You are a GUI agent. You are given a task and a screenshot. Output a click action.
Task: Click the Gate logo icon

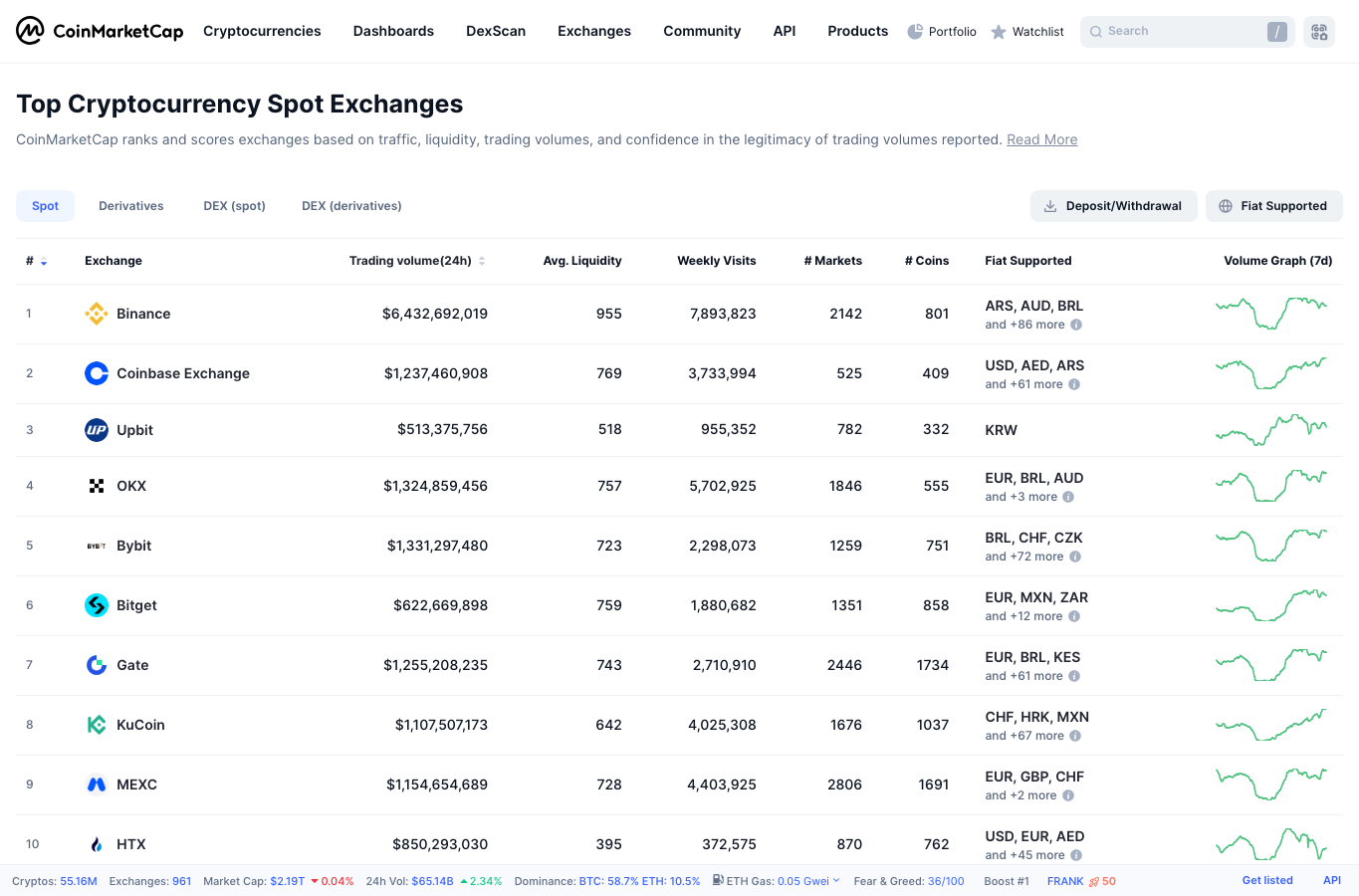[97, 665]
